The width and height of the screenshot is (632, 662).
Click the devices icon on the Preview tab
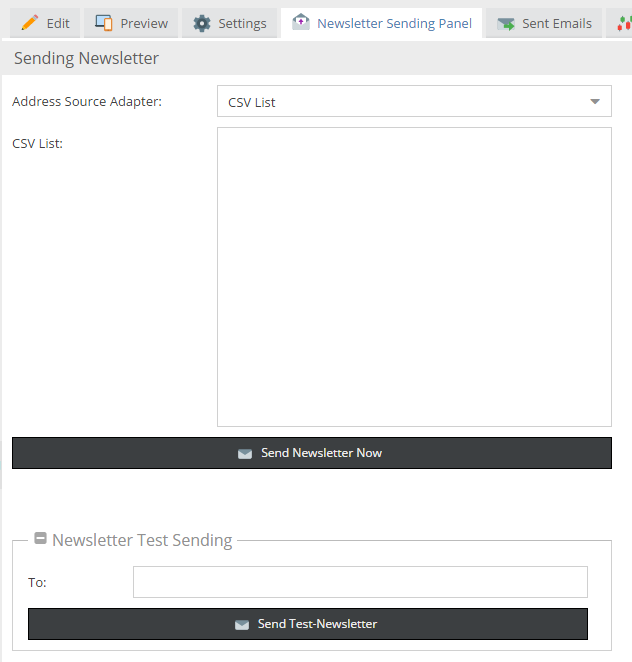pyautogui.click(x=103, y=23)
